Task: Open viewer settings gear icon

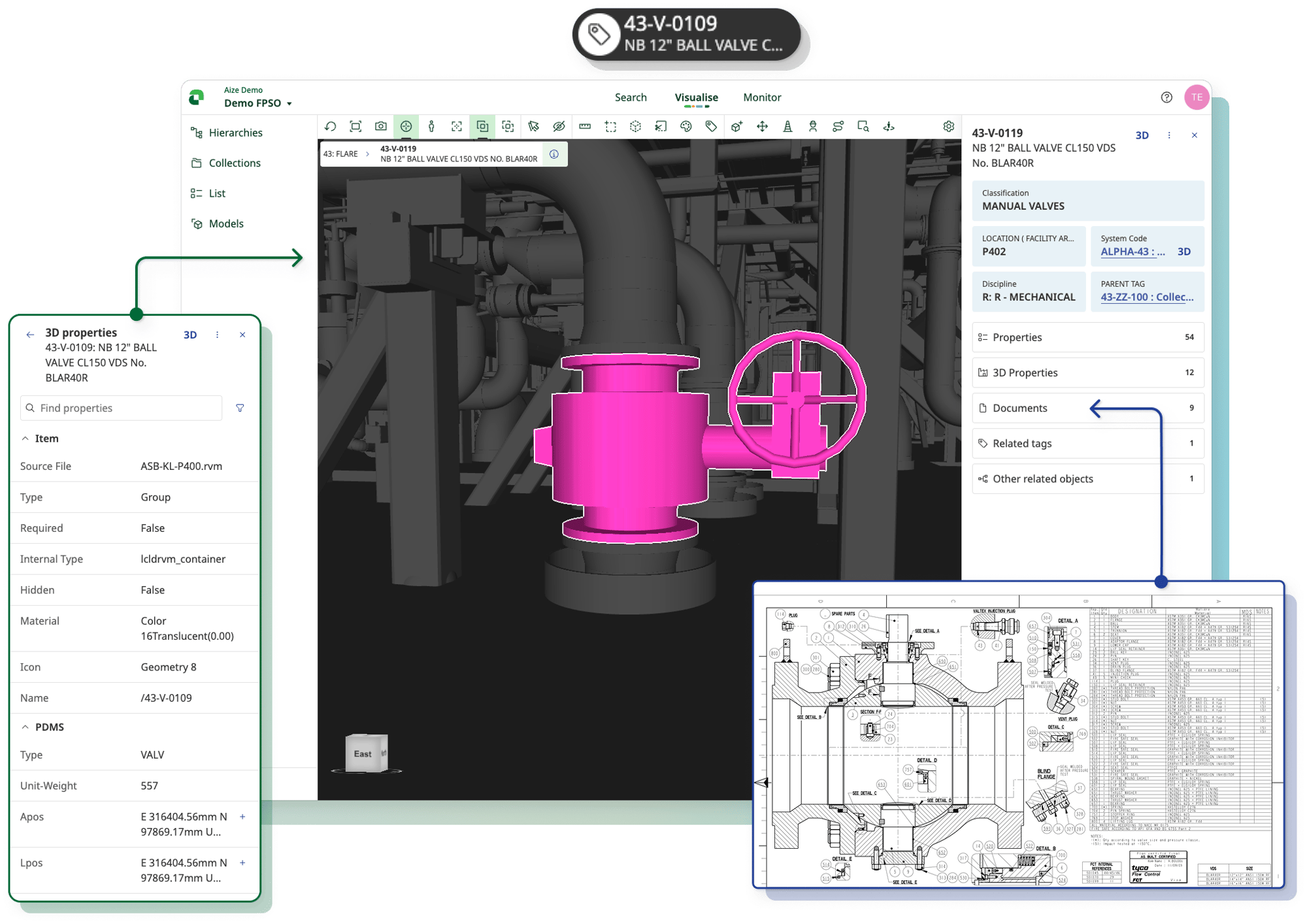Action: [948, 127]
